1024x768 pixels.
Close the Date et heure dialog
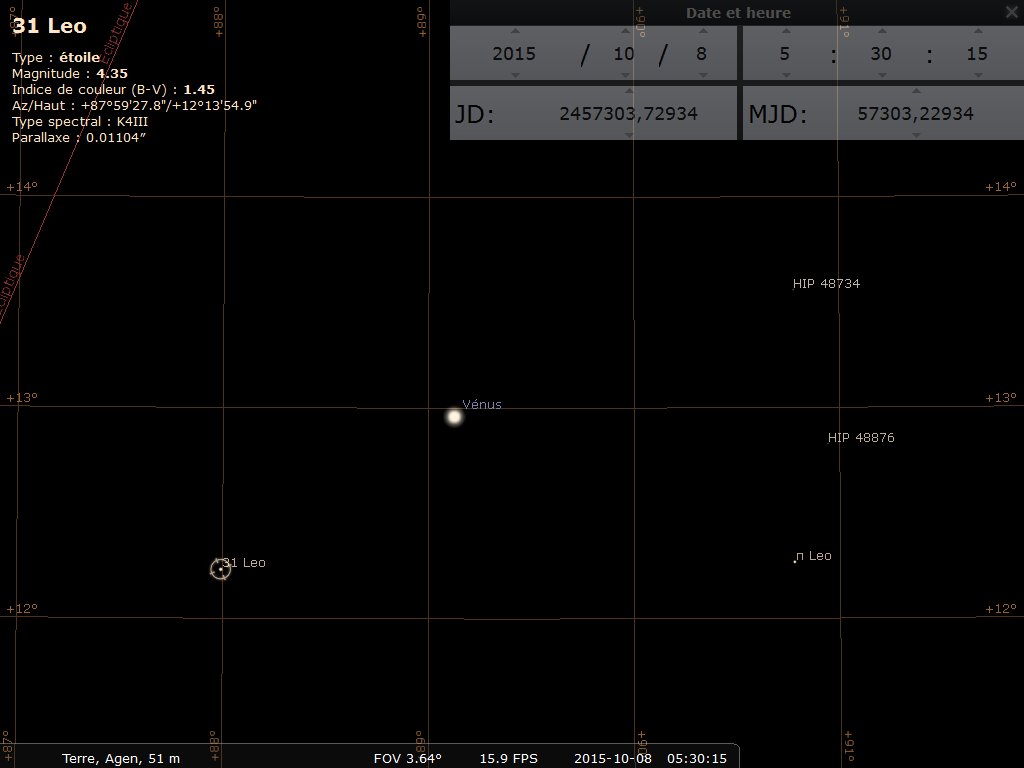pos(1012,12)
